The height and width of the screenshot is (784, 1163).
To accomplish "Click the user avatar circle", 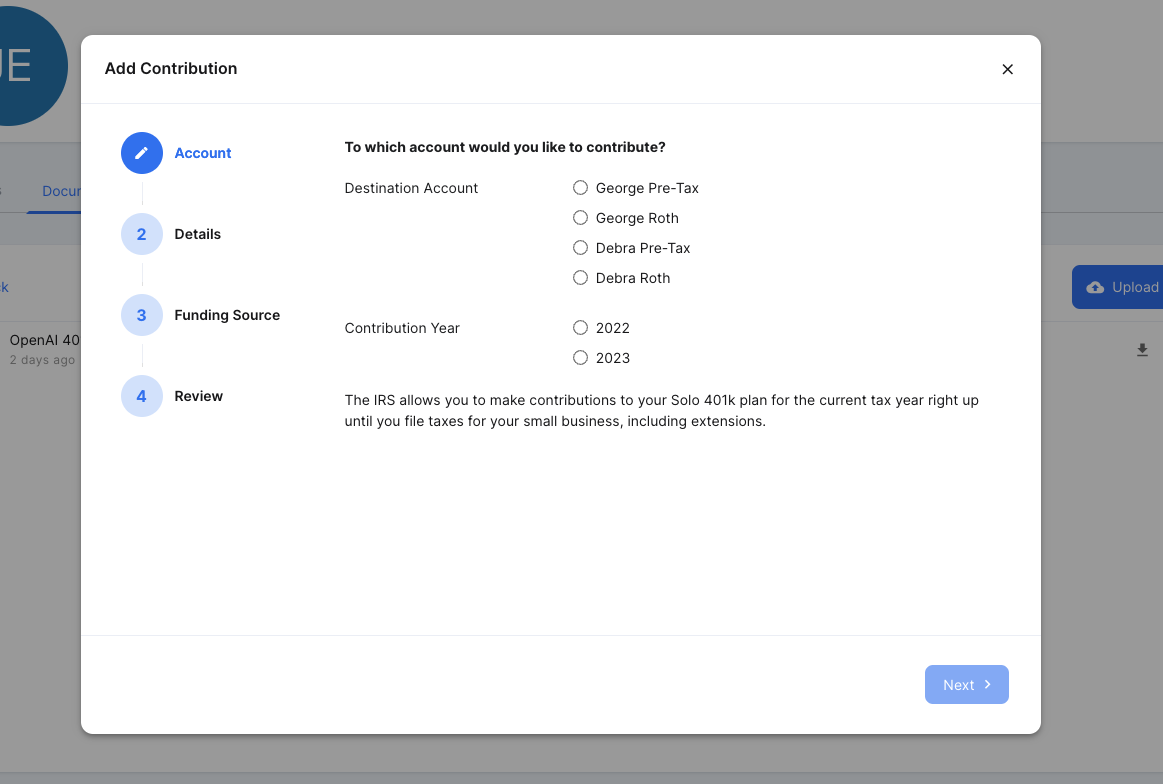I will click(20, 65).
